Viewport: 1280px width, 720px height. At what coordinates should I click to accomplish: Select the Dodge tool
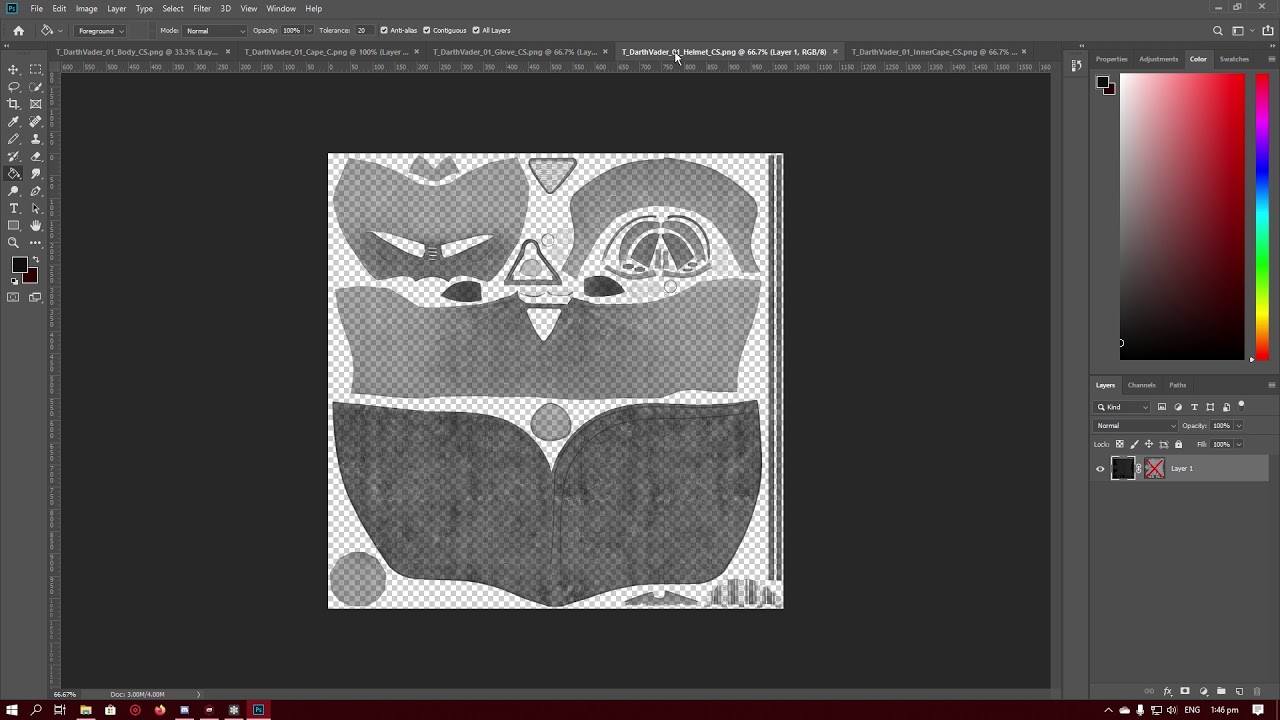[14, 191]
